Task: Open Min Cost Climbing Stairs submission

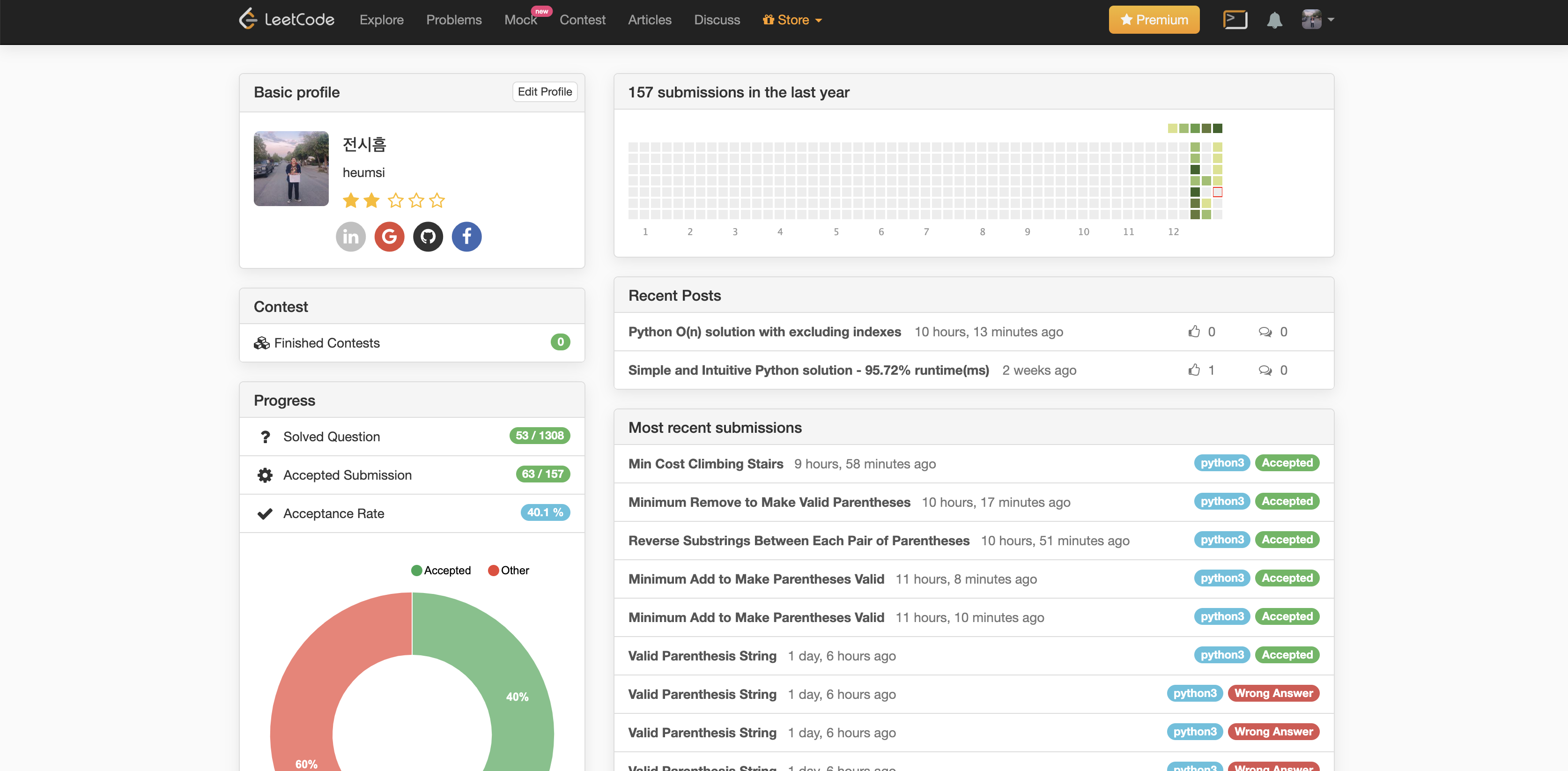Action: point(705,463)
